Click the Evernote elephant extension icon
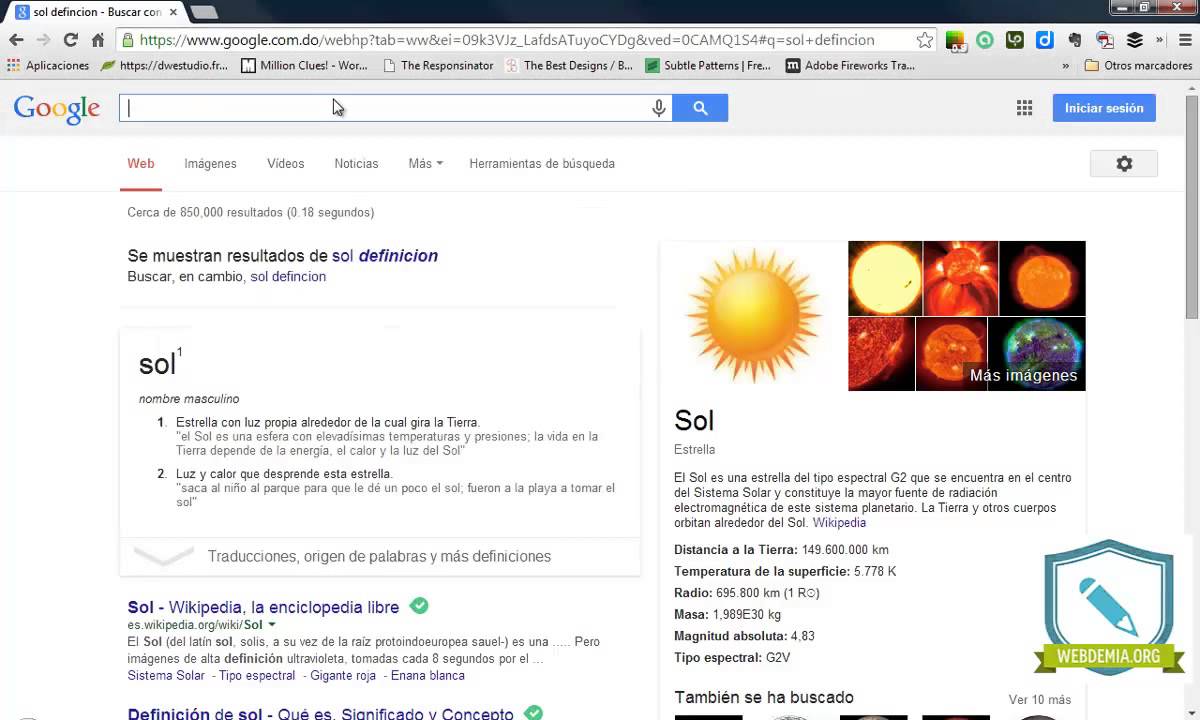Screen dimensions: 1200x720 click(1075, 40)
